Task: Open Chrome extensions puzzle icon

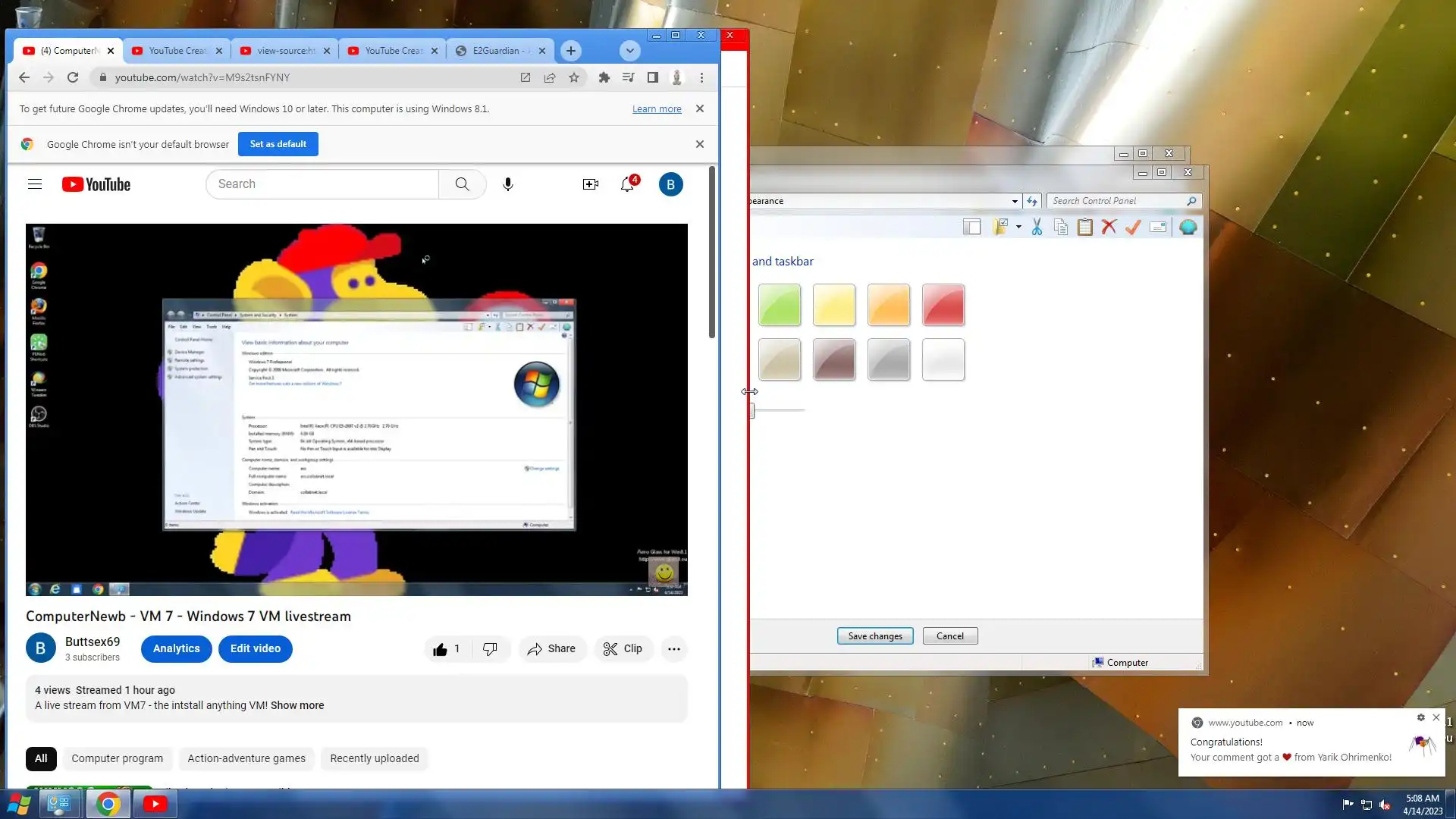Action: click(604, 77)
